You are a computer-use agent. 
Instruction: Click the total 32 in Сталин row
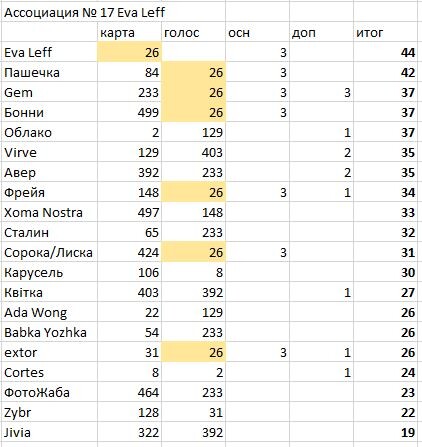point(385,232)
